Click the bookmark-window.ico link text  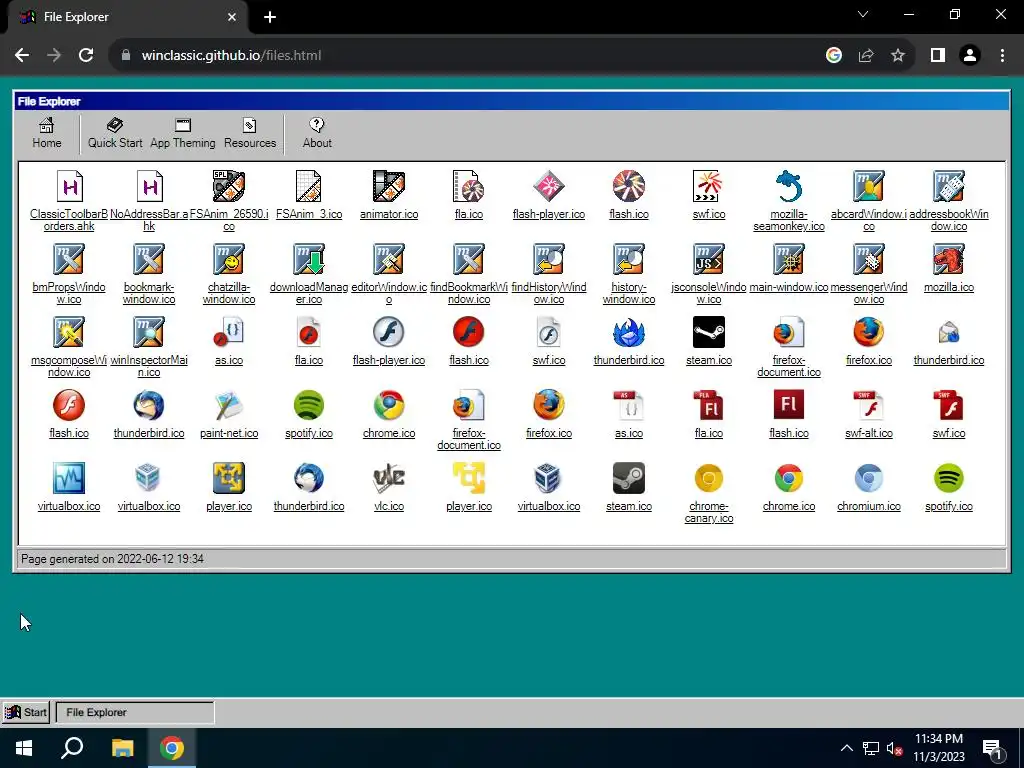click(x=149, y=293)
